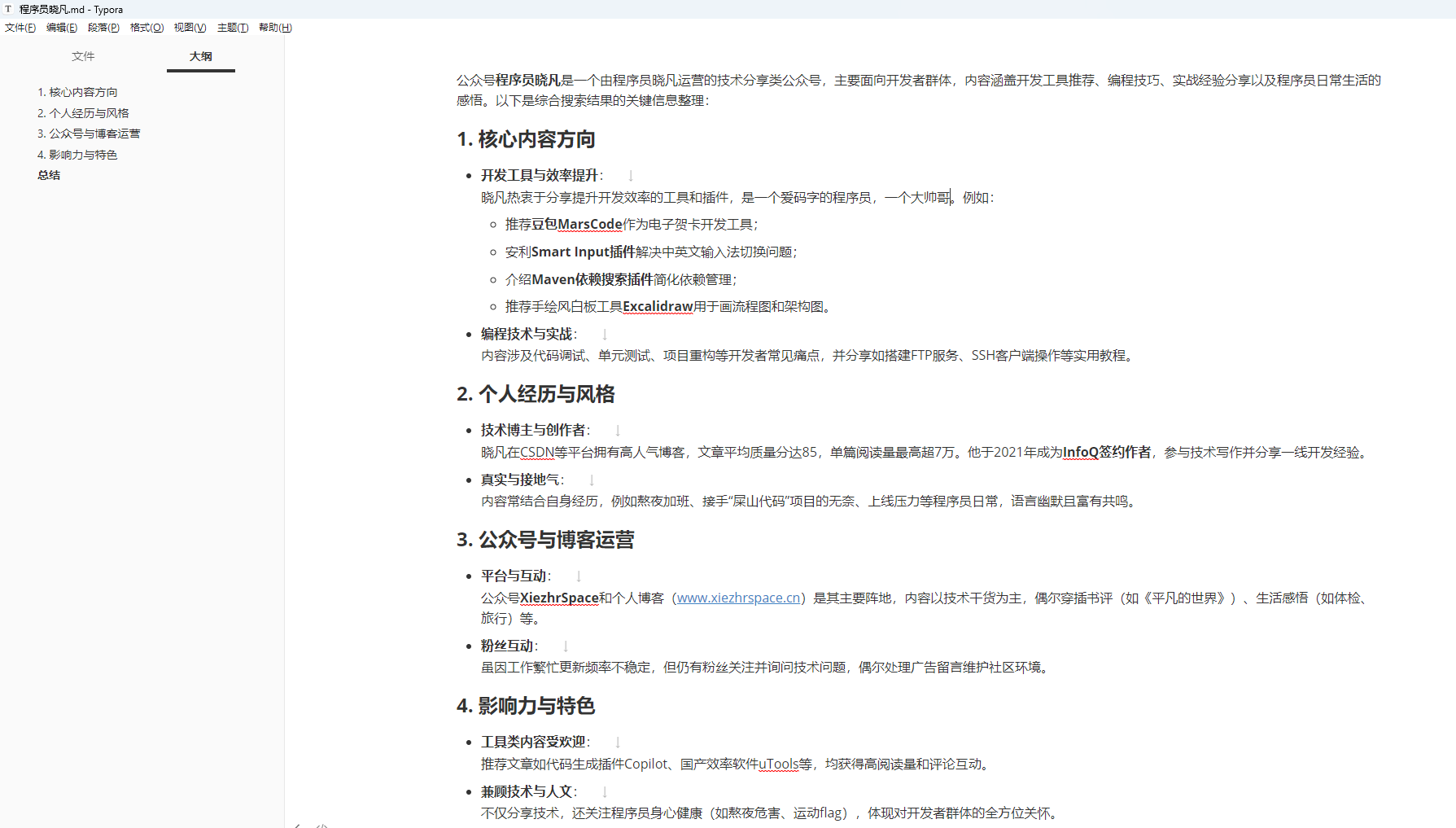Select the 总结 entry in outline
Screen dimensions: 1456x828
pos(48,175)
